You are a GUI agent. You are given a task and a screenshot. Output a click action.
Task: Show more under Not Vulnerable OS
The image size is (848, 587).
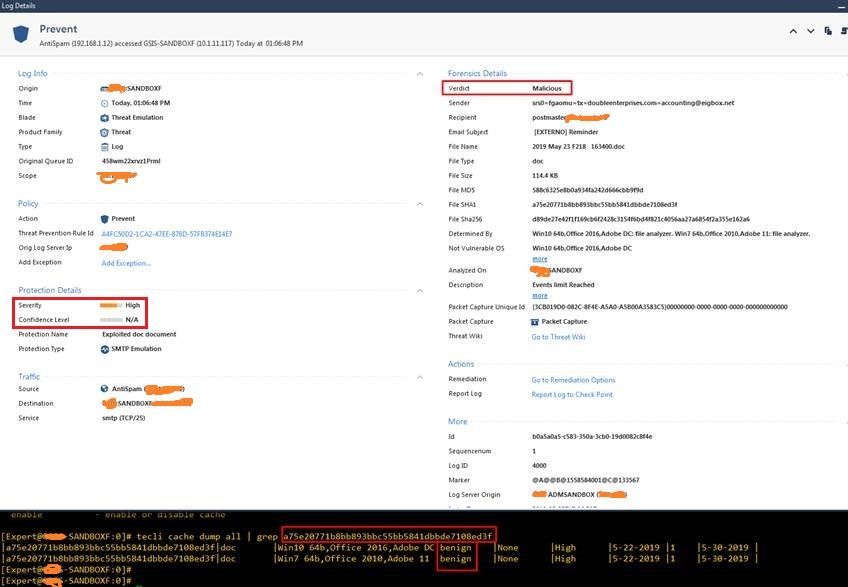tap(540, 259)
